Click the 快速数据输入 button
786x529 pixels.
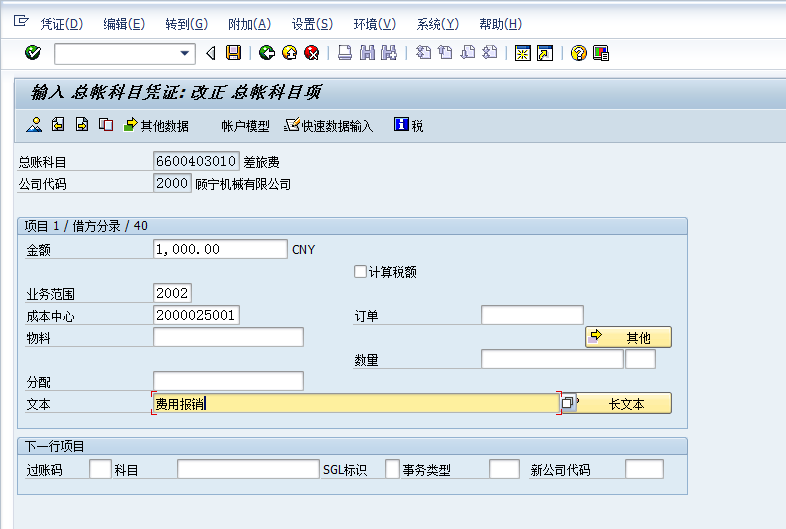(329, 125)
